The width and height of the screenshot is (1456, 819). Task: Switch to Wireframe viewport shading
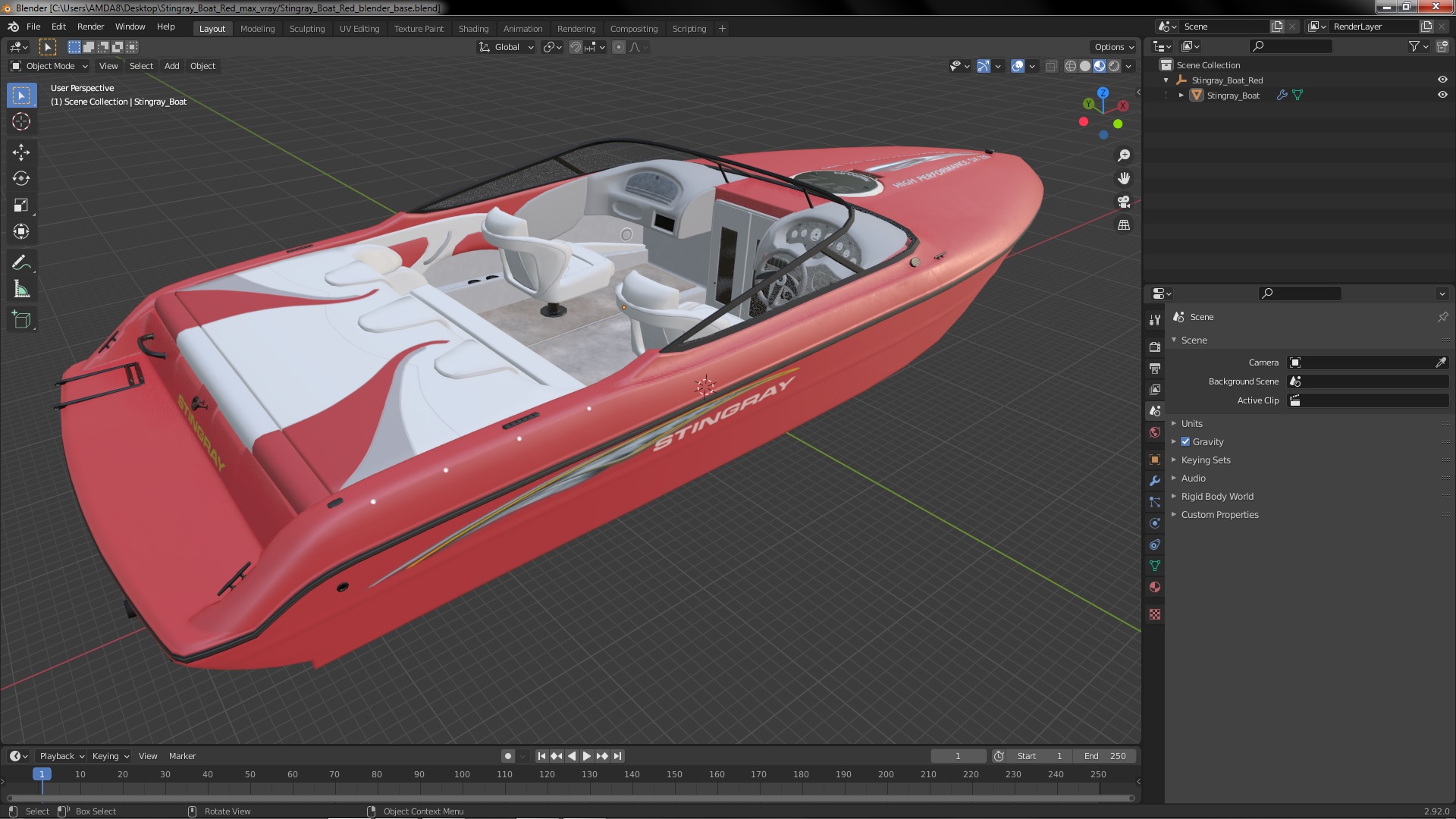coord(1071,66)
